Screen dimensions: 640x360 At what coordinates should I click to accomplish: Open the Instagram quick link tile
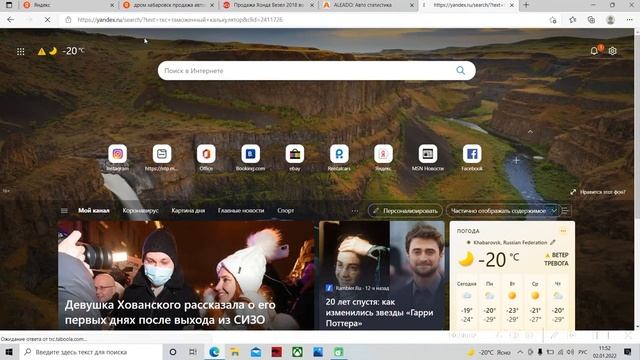118,154
